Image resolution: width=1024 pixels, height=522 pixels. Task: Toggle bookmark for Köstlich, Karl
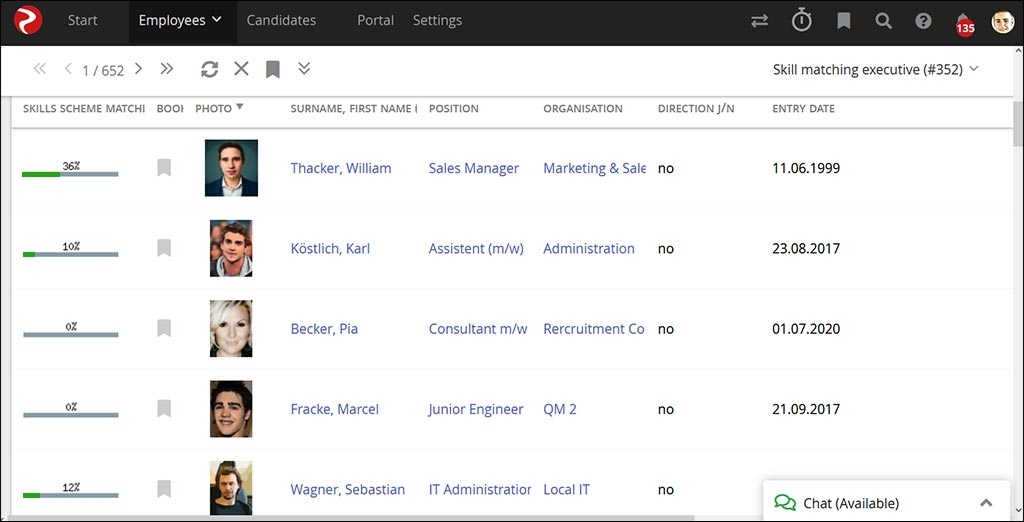coord(164,248)
